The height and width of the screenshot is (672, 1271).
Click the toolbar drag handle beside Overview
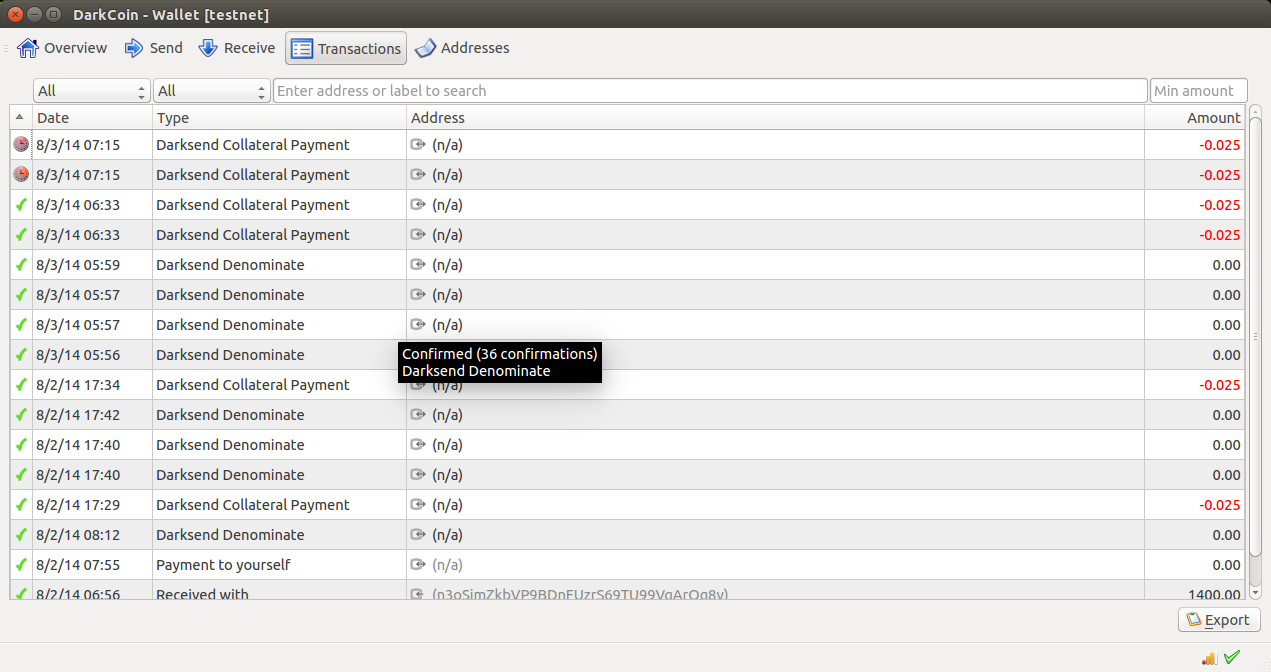pyautogui.click(x=6, y=48)
